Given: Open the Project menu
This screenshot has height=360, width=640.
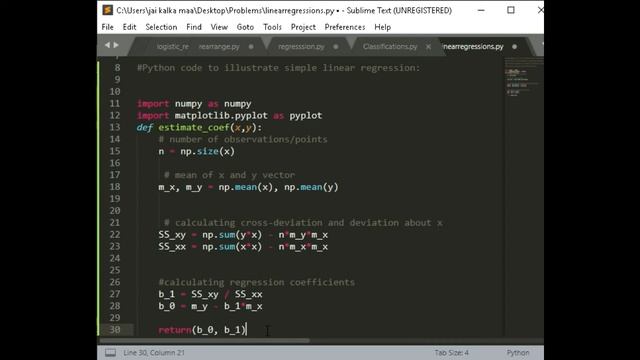Looking at the screenshot, I should (x=303, y=27).
